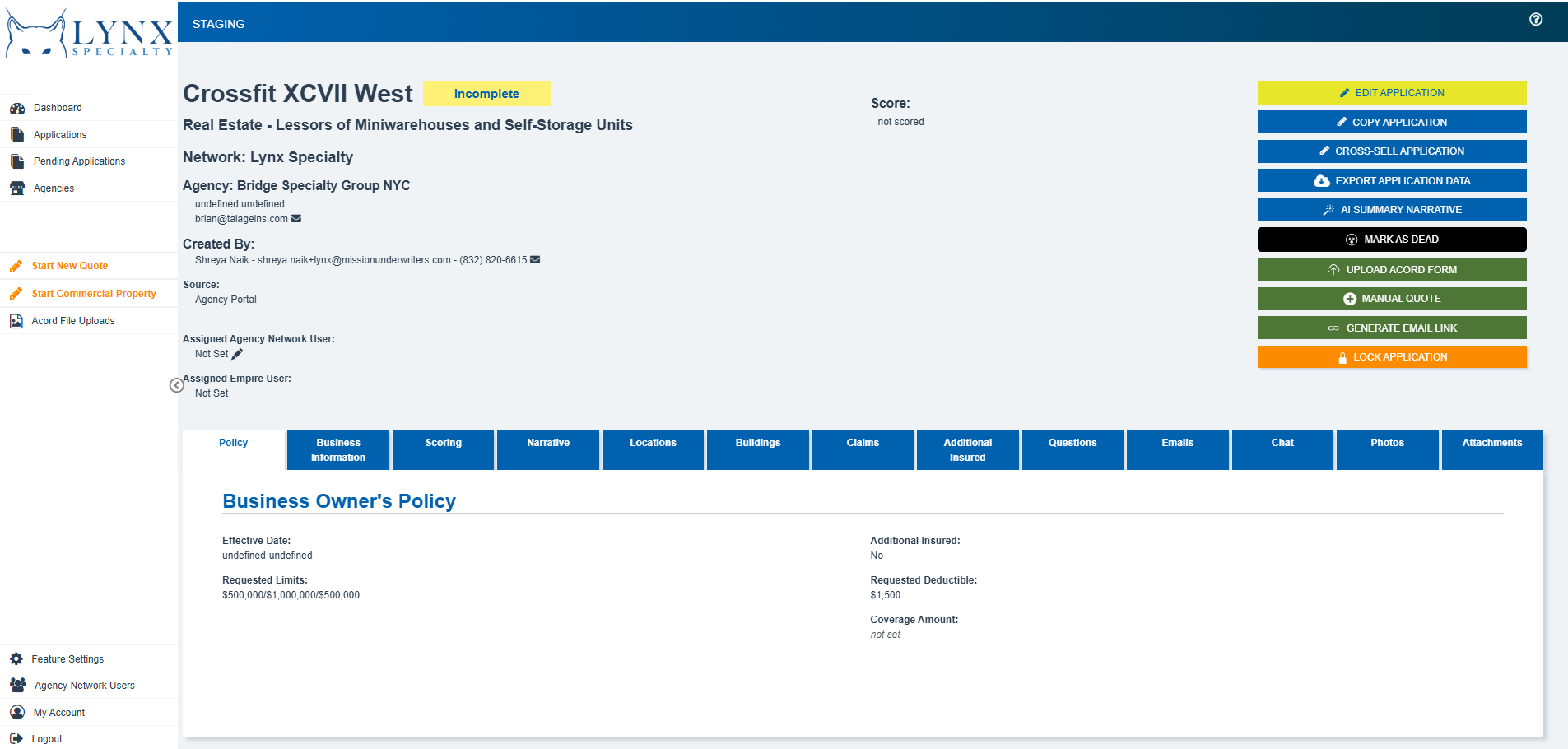Click the STAGING label in the header
The height and width of the screenshot is (749, 1568).
[x=219, y=24]
